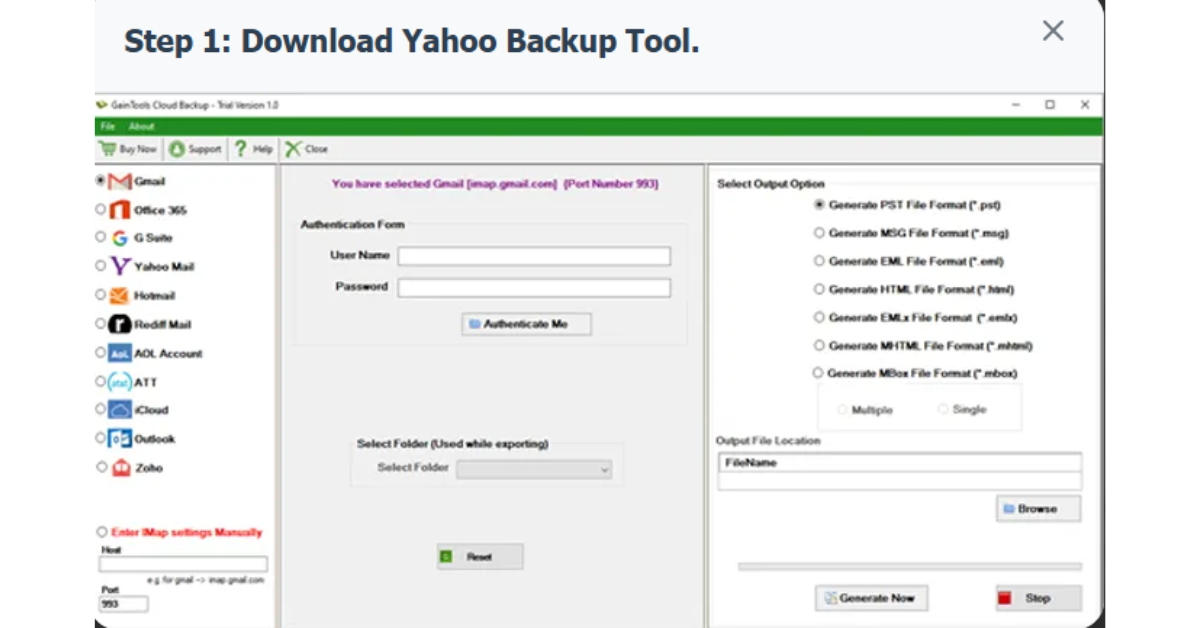
Task: Maximize the GainTools Cloud Backup window
Action: (1050, 104)
